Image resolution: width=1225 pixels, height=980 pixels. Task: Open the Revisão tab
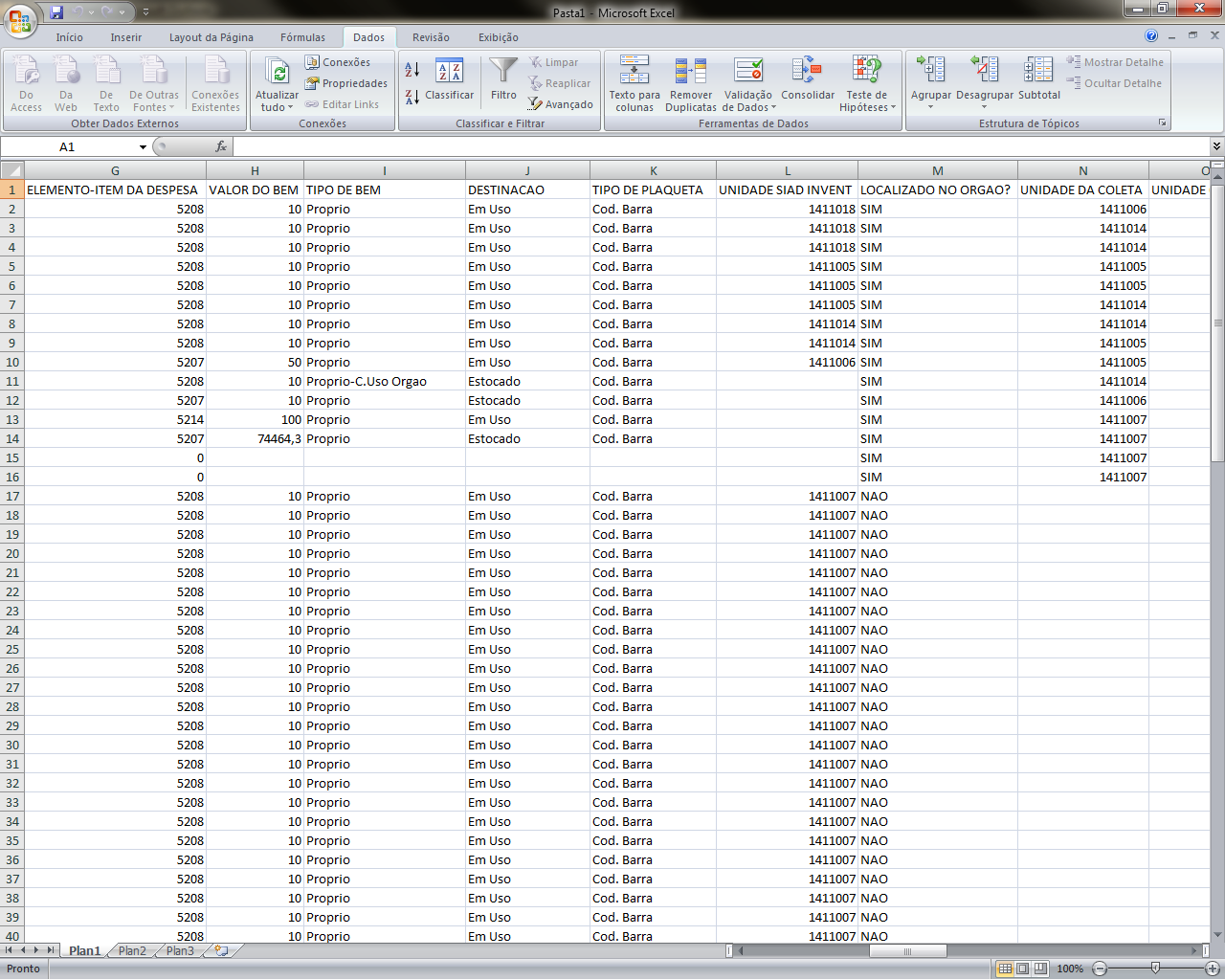point(431,37)
